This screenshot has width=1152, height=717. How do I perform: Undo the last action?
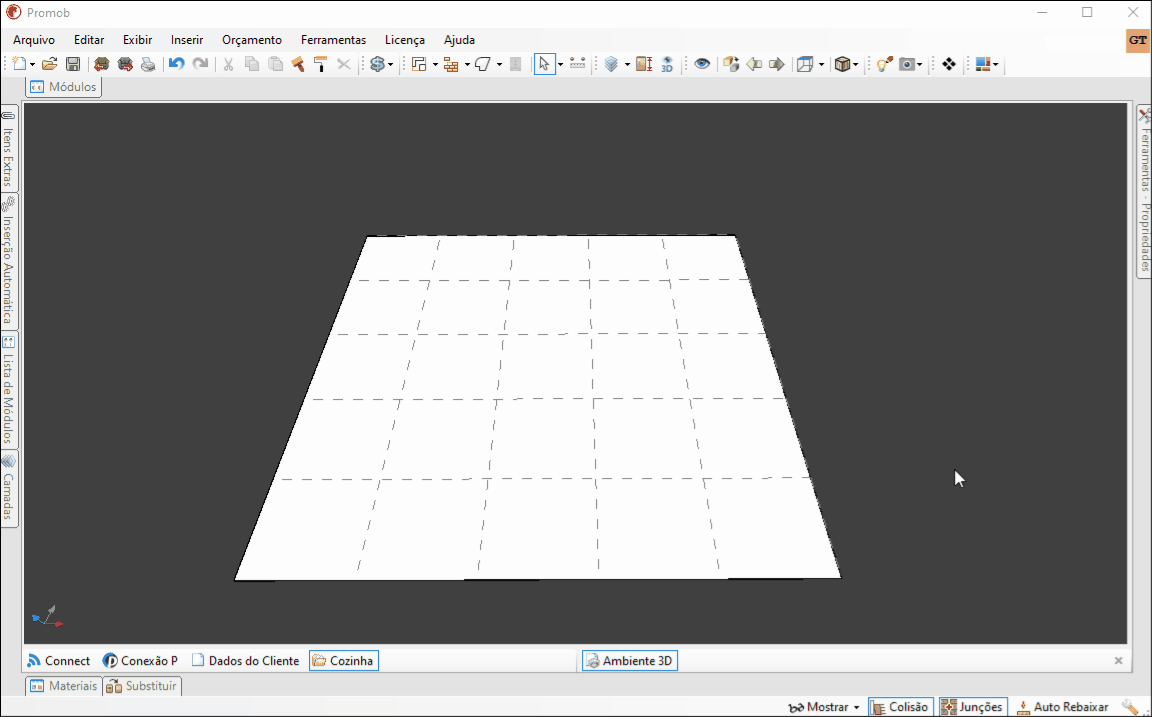coord(176,64)
